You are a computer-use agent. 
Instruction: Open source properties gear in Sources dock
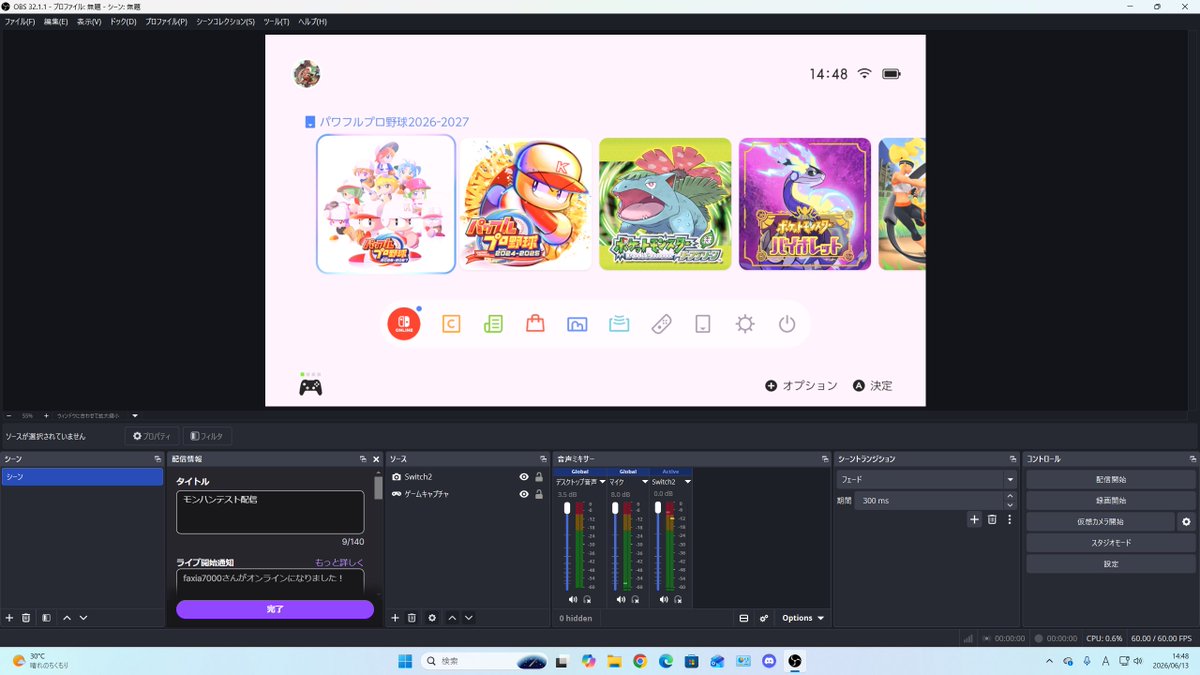(x=432, y=618)
